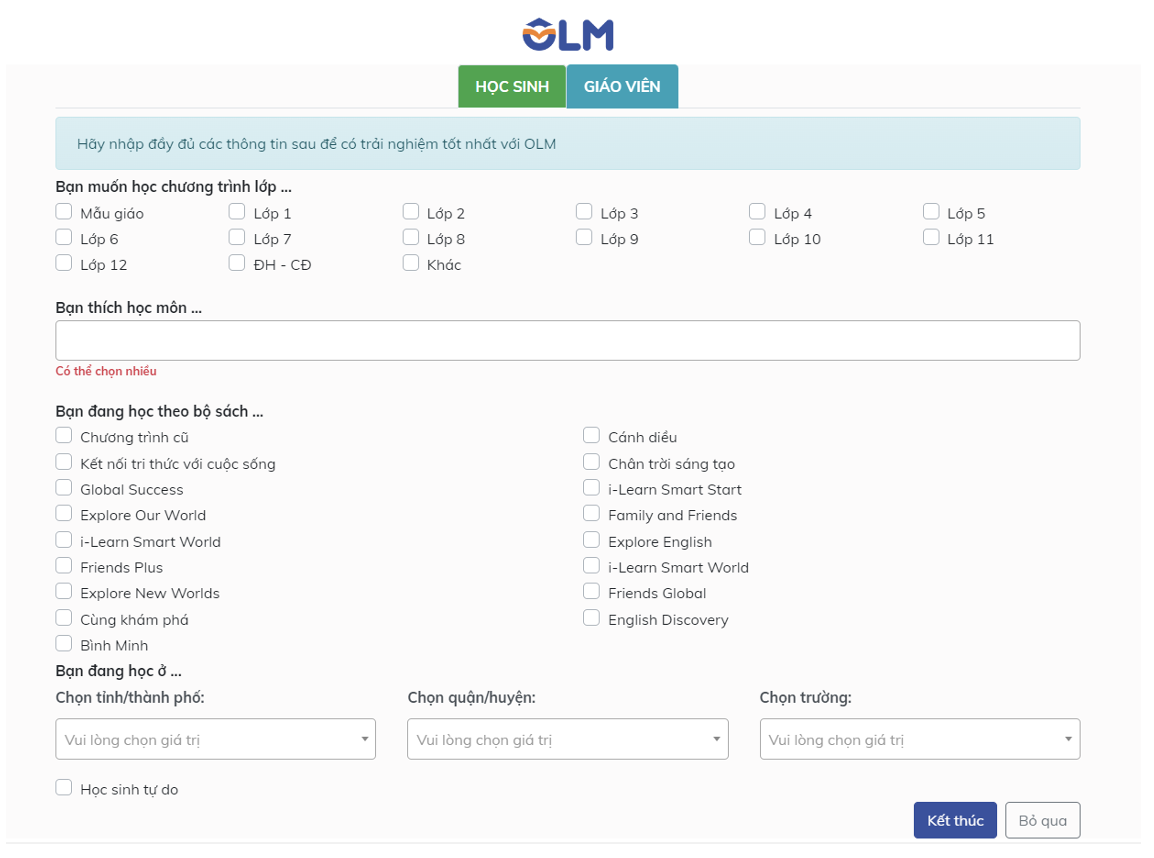The image size is (1154, 858).
Task: Enable the ĐH - CĐ option
Action: 237,264
